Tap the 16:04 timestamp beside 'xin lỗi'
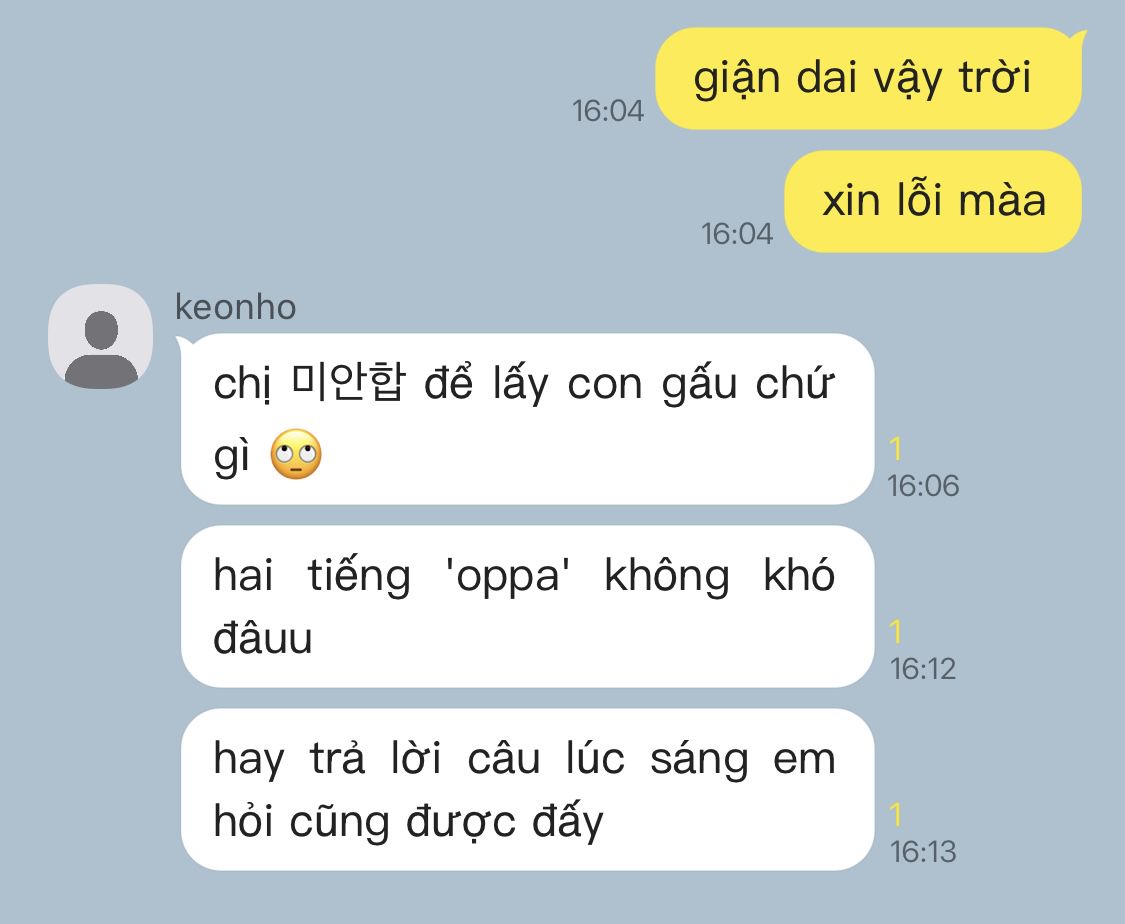1125x924 pixels. (x=737, y=233)
